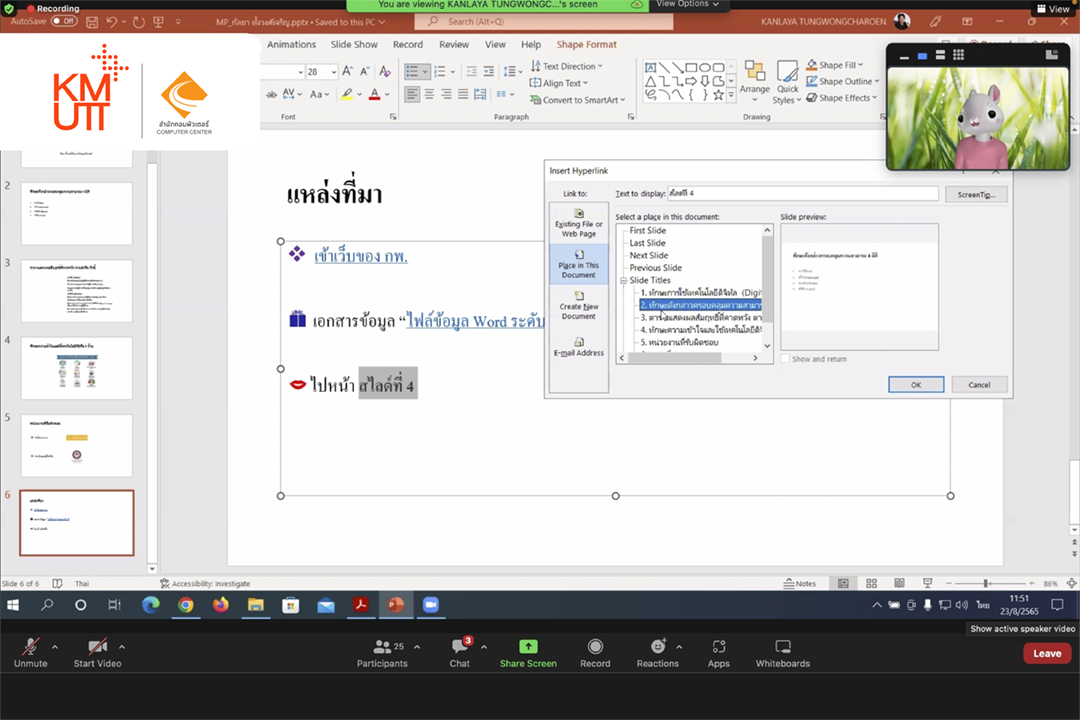Align paragraph text right
This screenshot has width=1080, height=720.
point(446,94)
